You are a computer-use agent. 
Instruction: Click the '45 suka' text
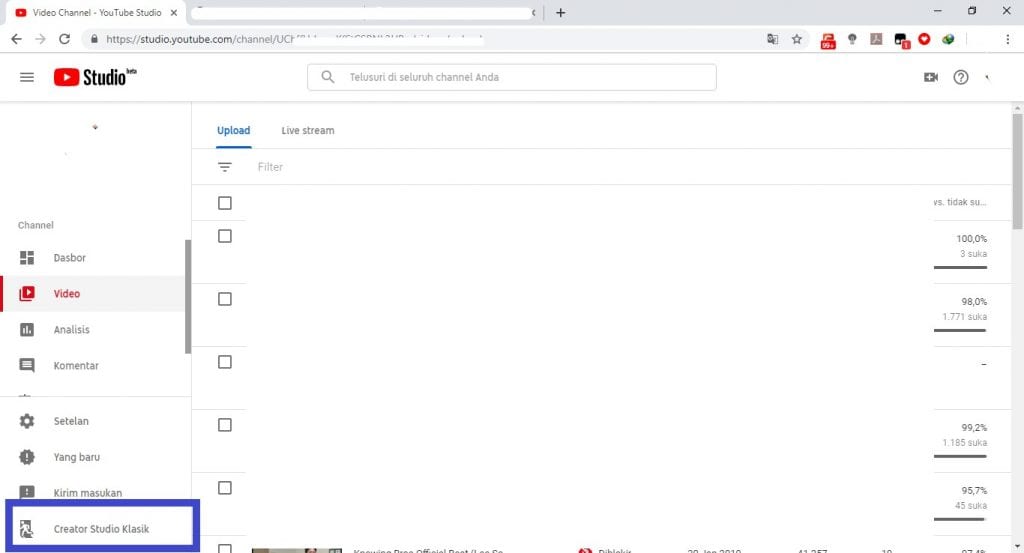[970, 505]
